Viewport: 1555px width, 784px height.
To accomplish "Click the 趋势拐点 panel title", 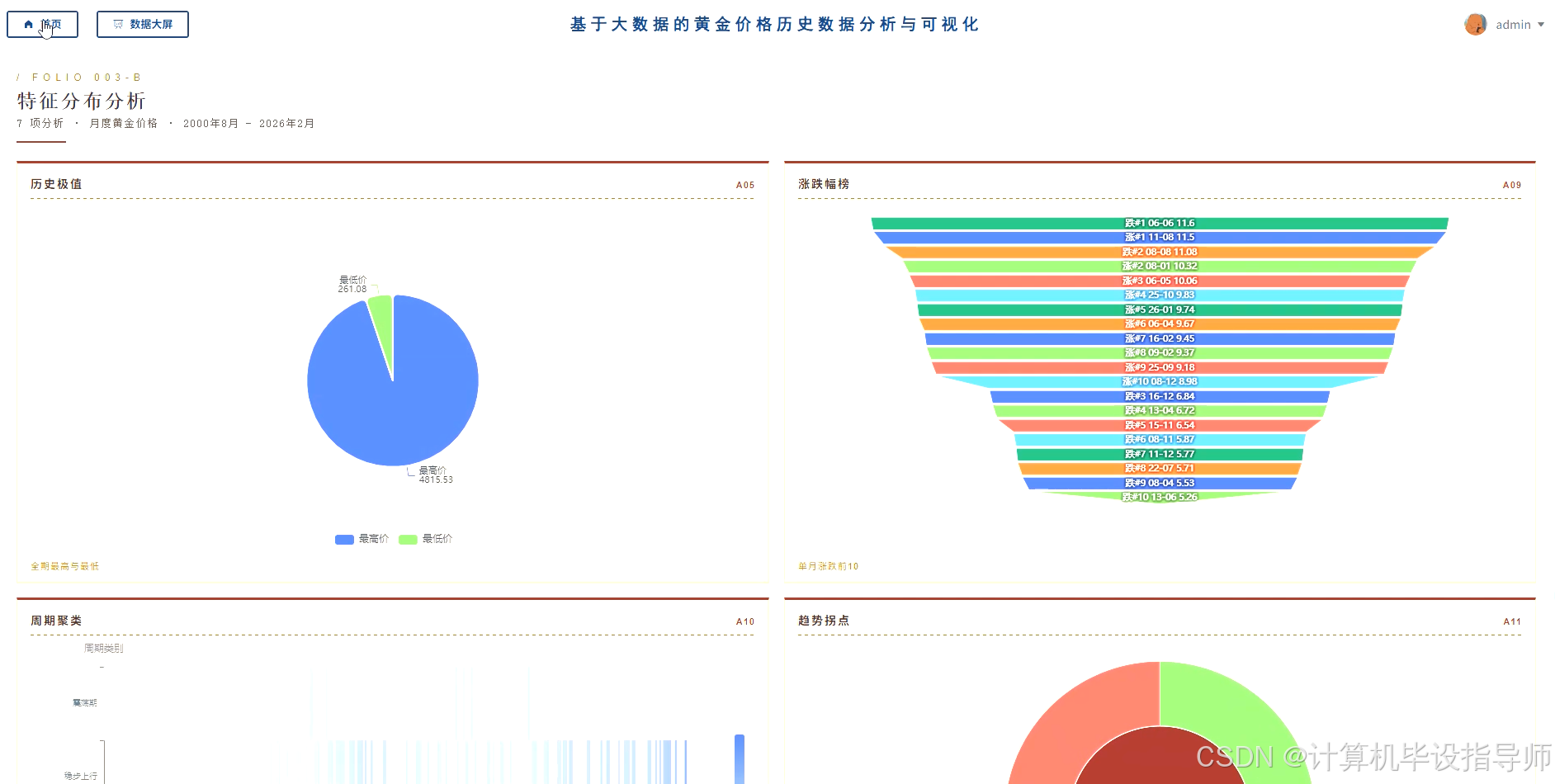I will click(x=824, y=621).
